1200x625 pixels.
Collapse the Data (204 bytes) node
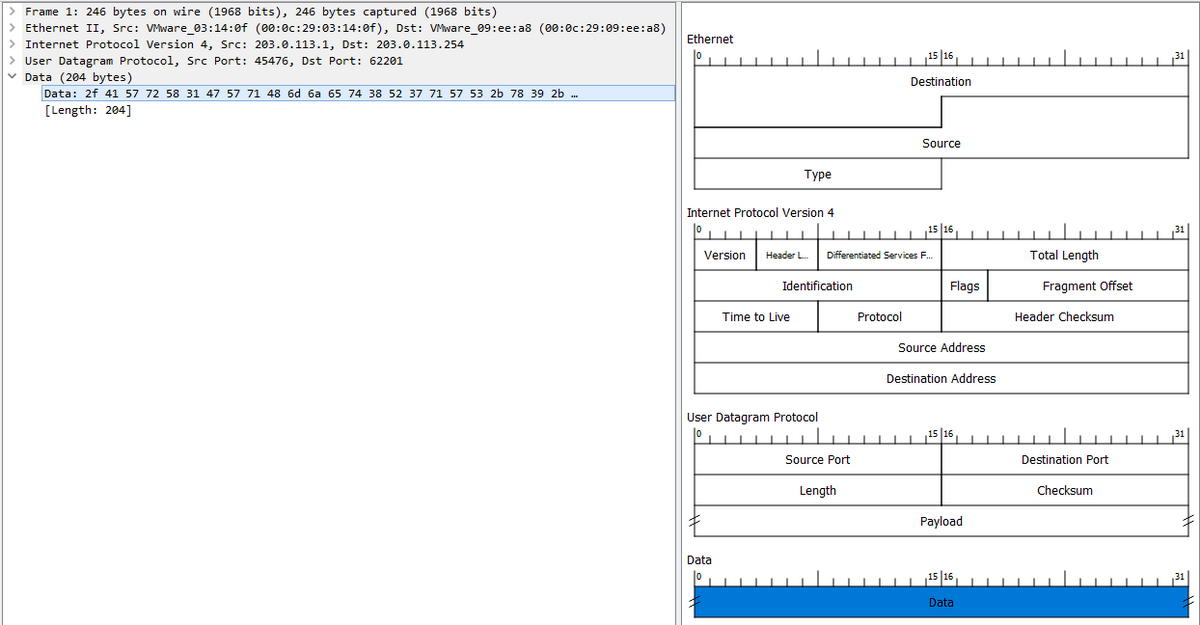pyautogui.click(x=10, y=77)
